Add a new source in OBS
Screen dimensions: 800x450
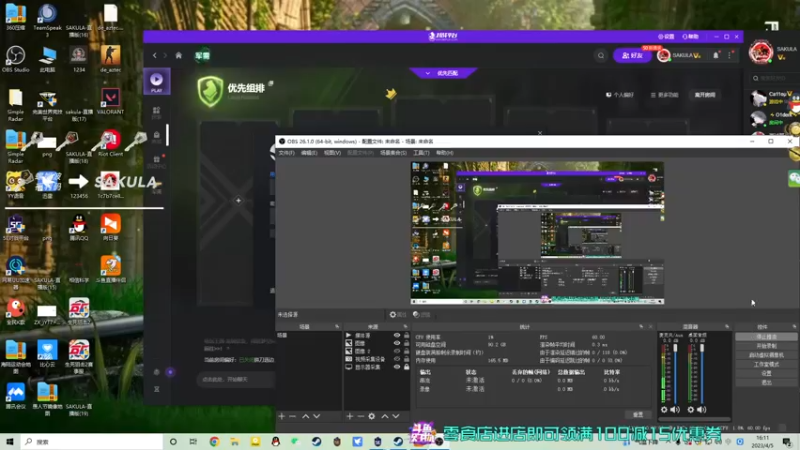click(349, 416)
